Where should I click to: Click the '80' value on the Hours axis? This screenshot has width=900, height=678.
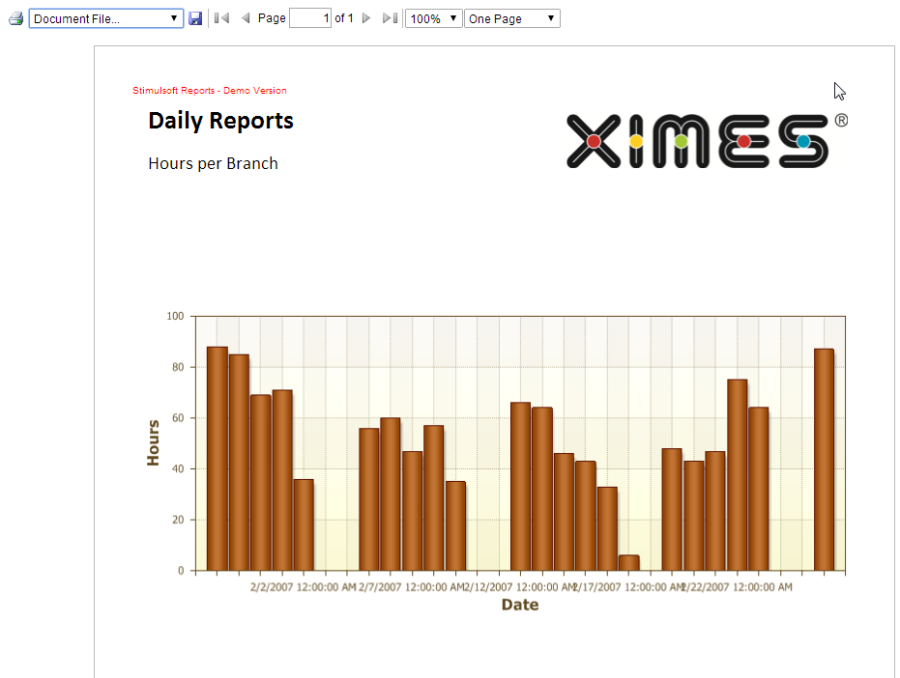pyautogui.click(x=178, y=367)
